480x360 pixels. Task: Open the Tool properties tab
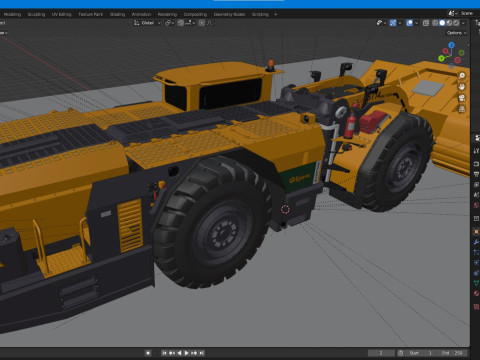pyautogui.click(x=476, y=151)
